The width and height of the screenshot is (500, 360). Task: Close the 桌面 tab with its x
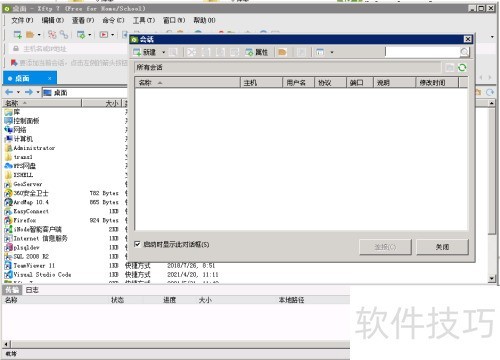click(x=50, y=78)
